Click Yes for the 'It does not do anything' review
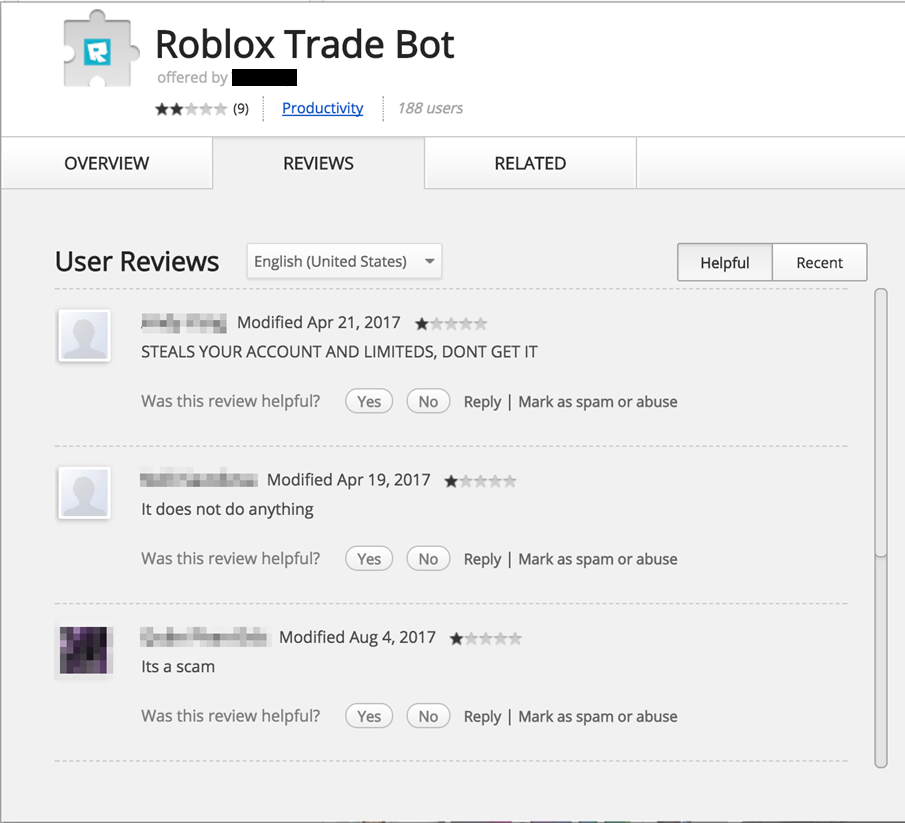This screenshot has height=823, width=905. pyautogui.click(x=369, y=559)
